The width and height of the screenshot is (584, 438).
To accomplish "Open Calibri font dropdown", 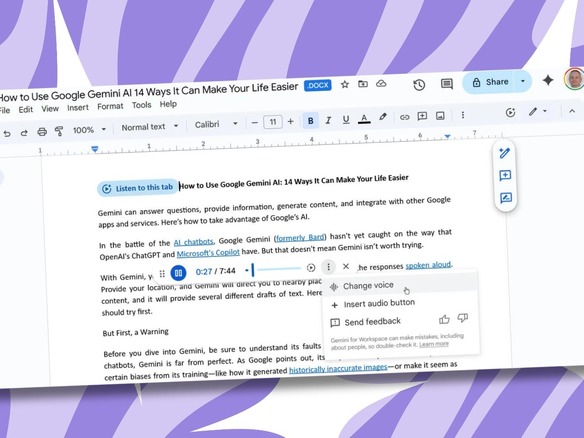I will pyautogui.click(x=216, y=124).
